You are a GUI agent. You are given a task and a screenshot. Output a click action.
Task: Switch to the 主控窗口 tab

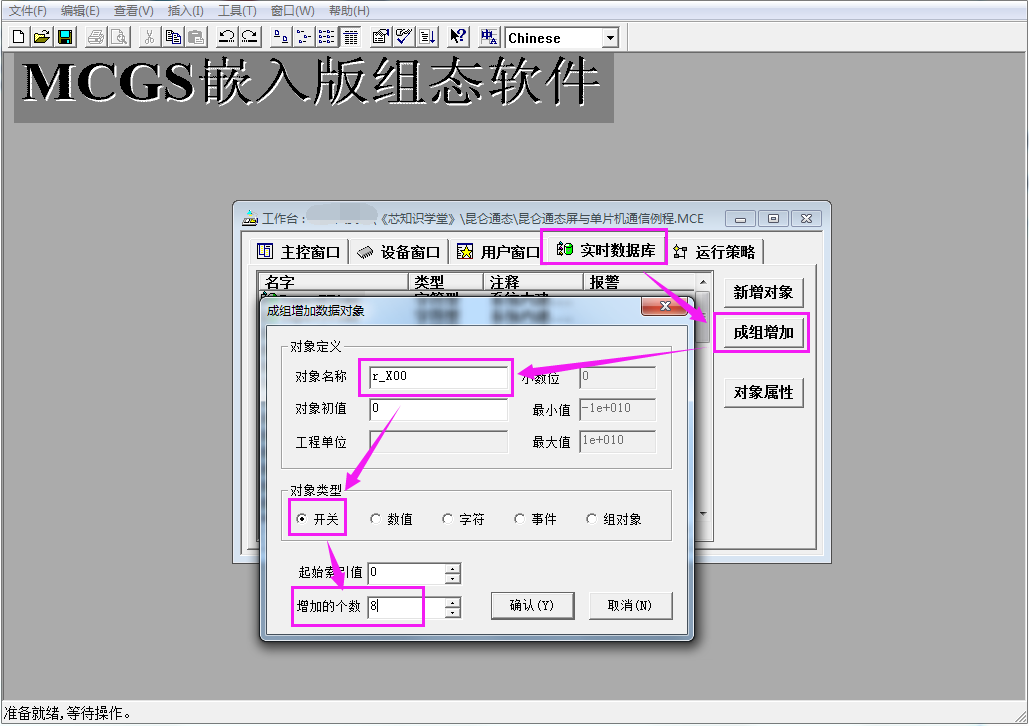(299, 251)
